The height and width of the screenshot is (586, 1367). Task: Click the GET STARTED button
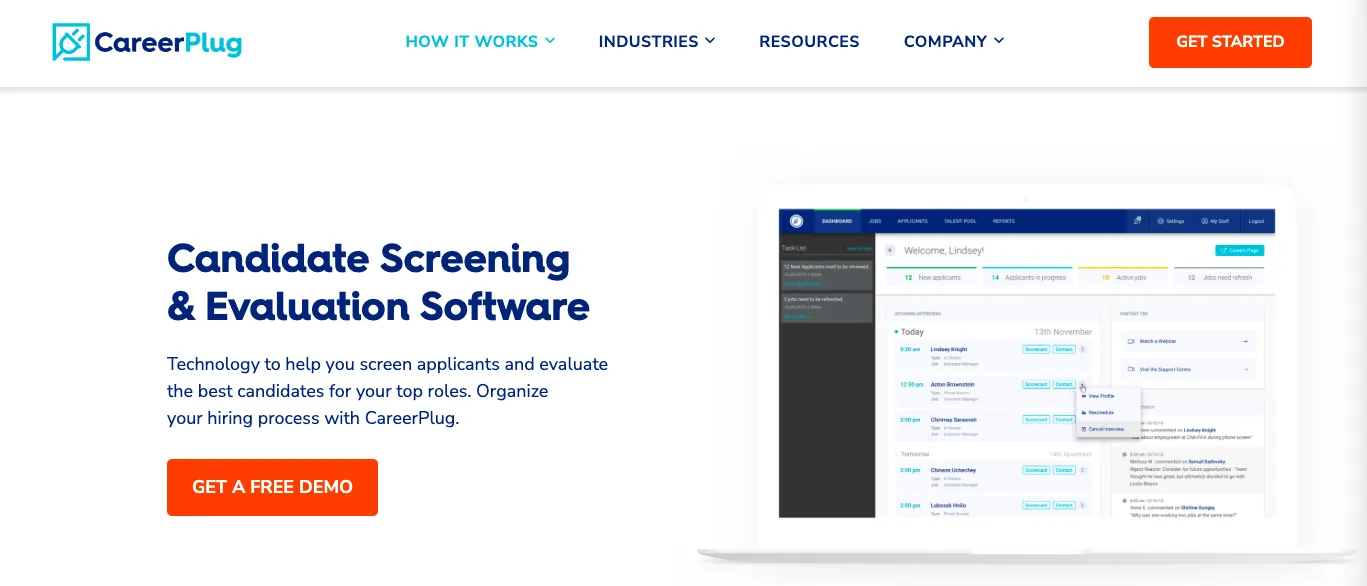tap(1230, 42)
